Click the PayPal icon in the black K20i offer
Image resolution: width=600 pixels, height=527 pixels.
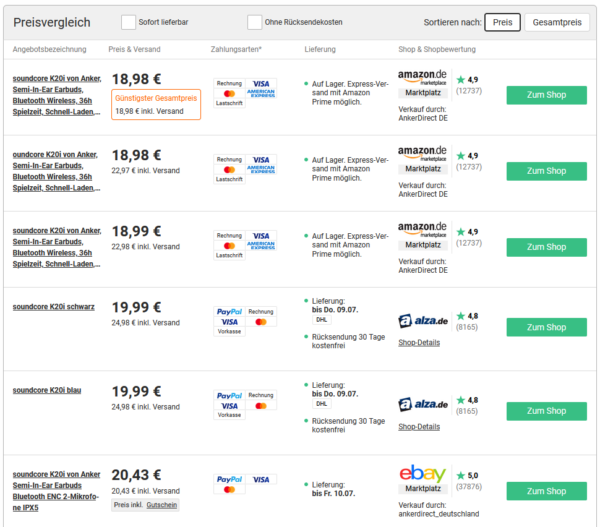(229, 312)
